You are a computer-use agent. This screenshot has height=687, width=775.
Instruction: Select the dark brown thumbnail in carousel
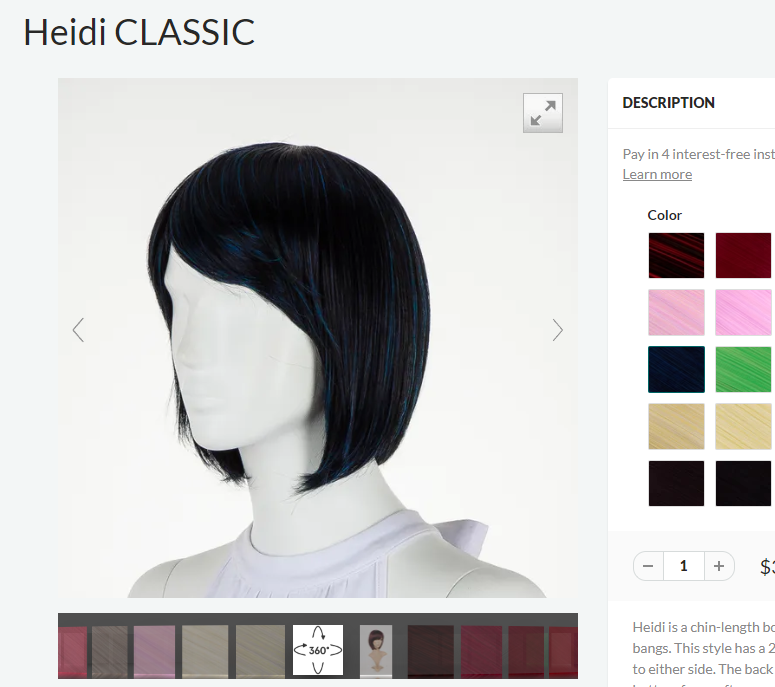coord(431,650)
